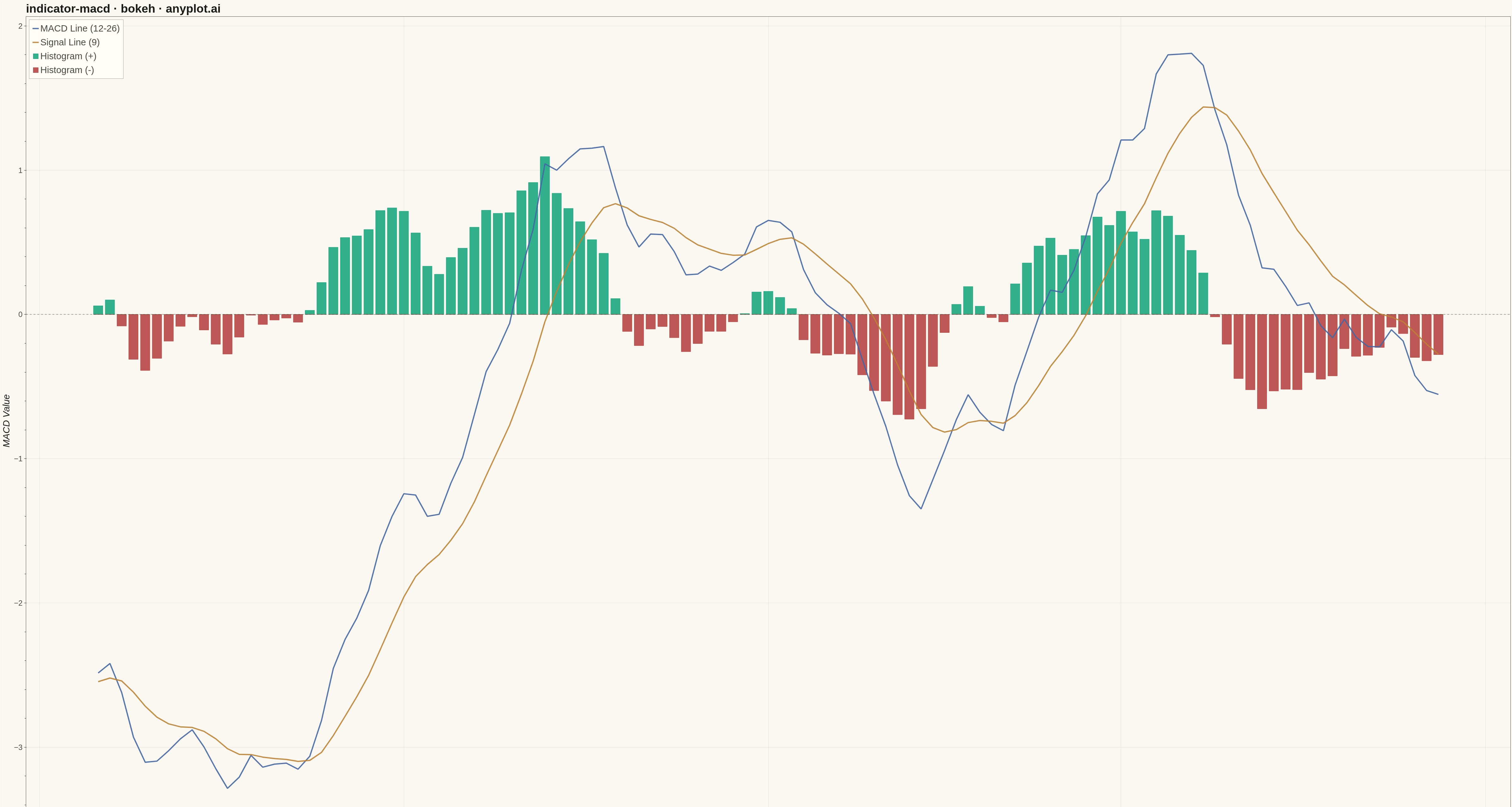Toggle the Signal Line (9) legend label
Screen dimensions: 1512x807
point(70,42)
